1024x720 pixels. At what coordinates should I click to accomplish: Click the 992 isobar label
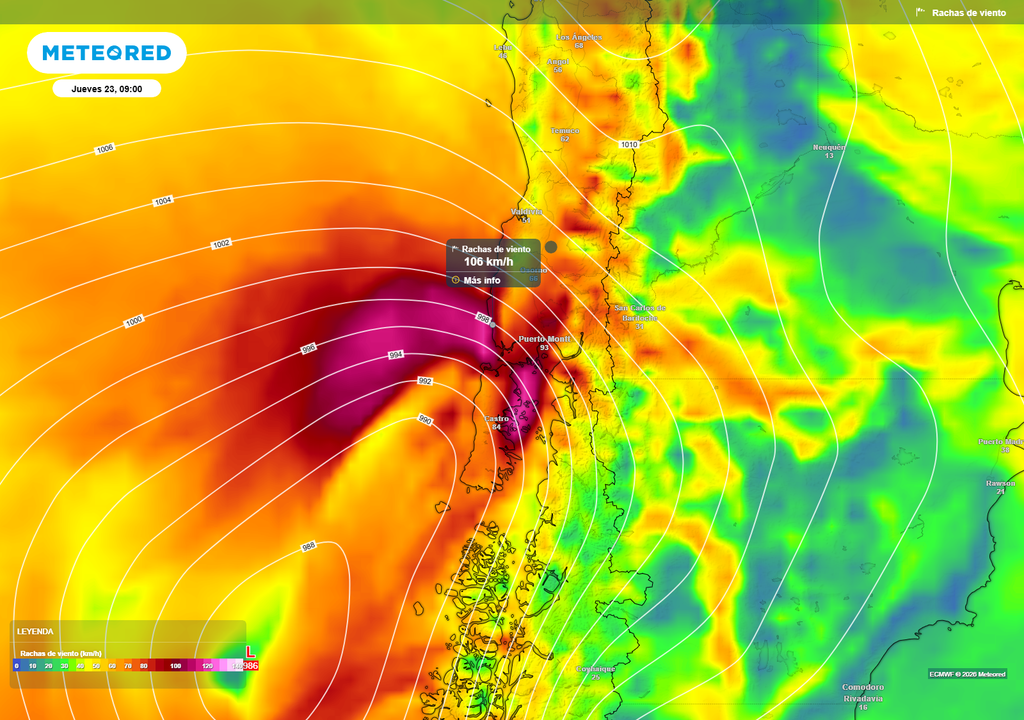click(x=425, y=381)
